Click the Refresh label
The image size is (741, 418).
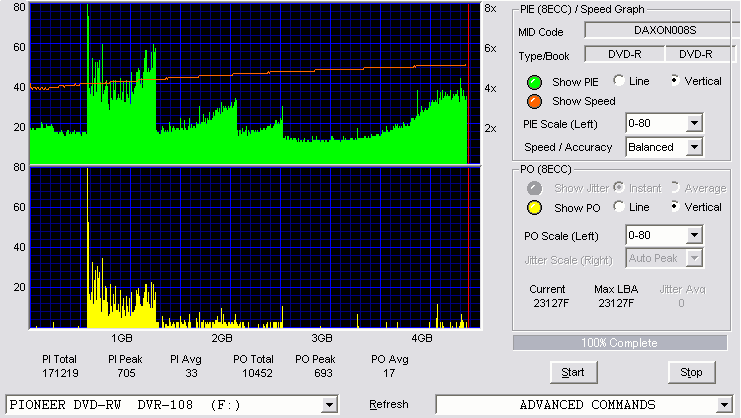pos(388,405)
